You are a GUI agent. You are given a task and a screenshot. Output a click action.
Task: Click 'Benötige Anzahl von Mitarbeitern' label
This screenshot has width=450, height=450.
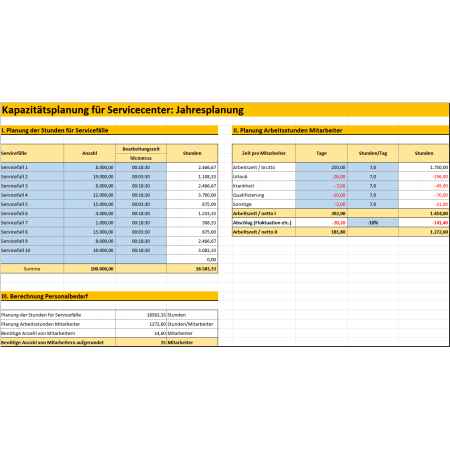pyautogui.click(x=58, y=333)
